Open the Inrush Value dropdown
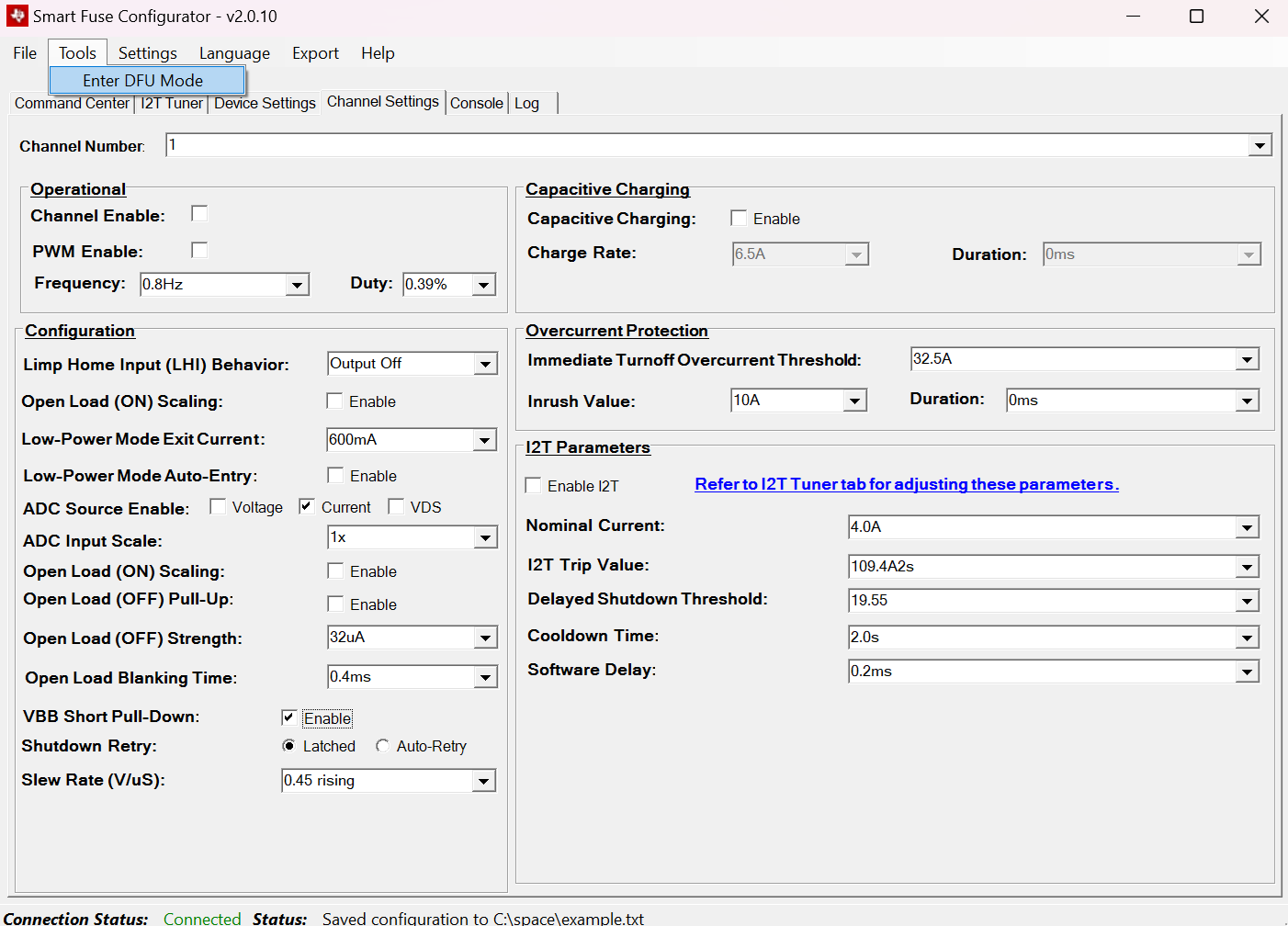Viewport: 1288px width, 926px height. (854, 401)
